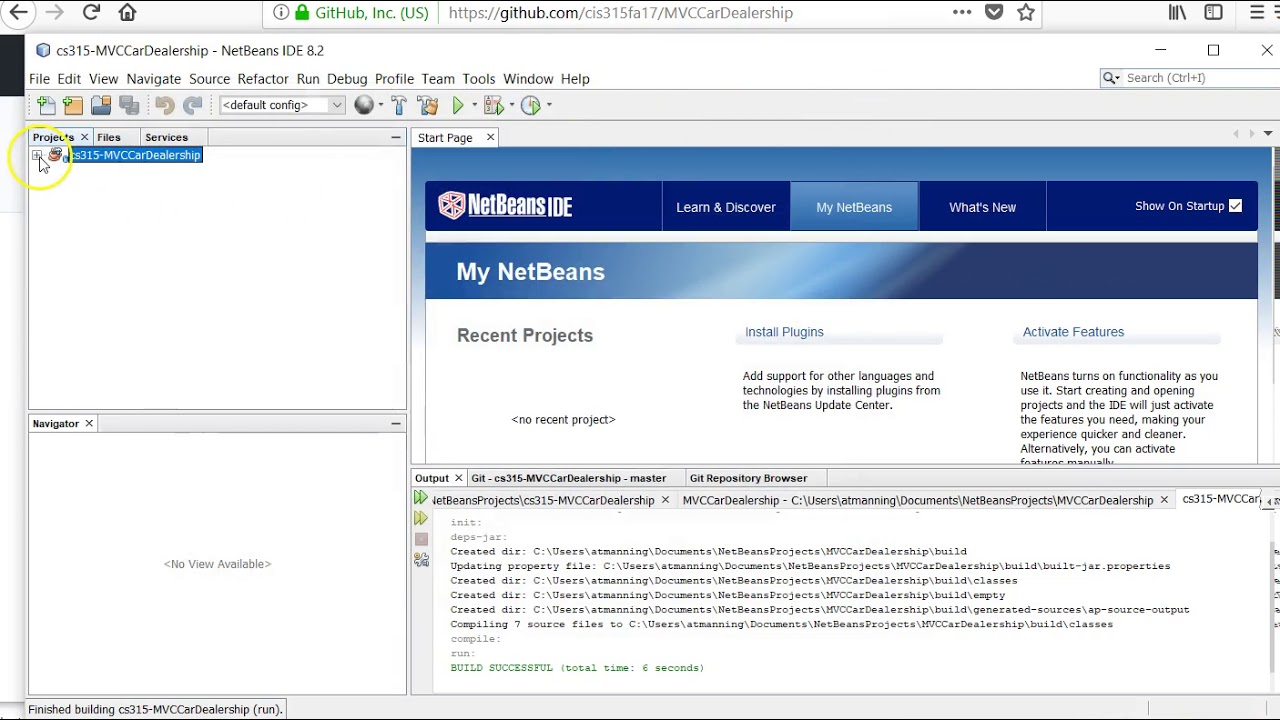Viewport: 1280px width, 720px height.
Task: Bookmark this GitHub page with star
Action: pyautogui.click(x=1026, y=13)
